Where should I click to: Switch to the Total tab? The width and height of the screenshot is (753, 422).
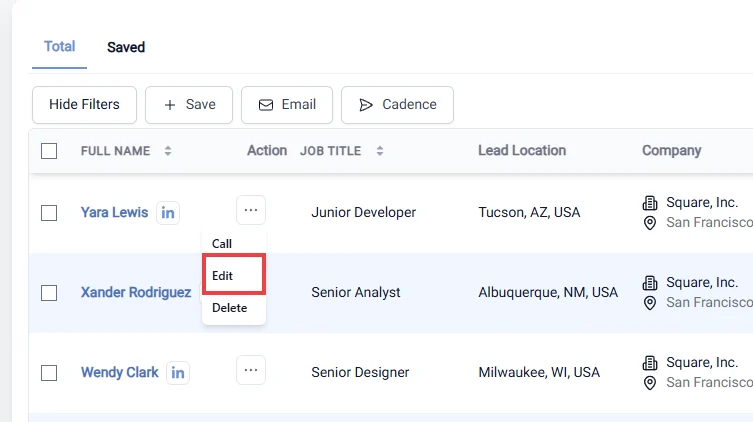click(60, 47)
